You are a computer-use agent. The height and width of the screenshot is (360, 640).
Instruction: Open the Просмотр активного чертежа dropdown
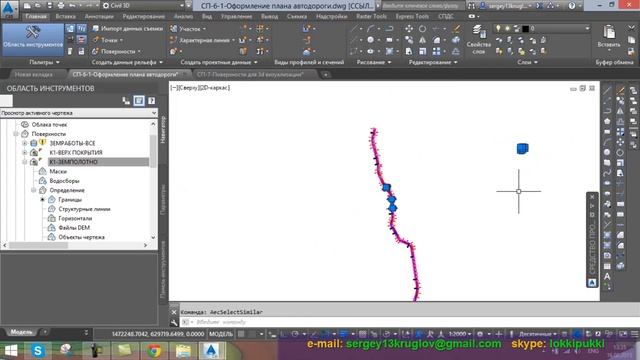click(x=79, y=113)
